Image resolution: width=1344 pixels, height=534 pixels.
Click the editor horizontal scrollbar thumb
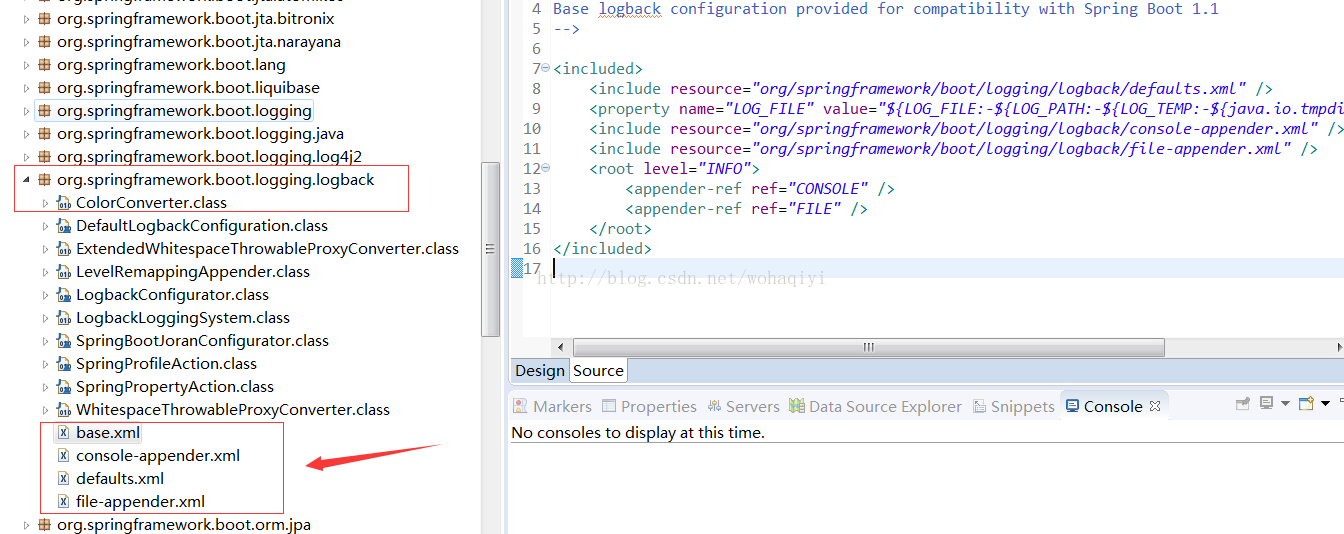click(x=869, y=347)
